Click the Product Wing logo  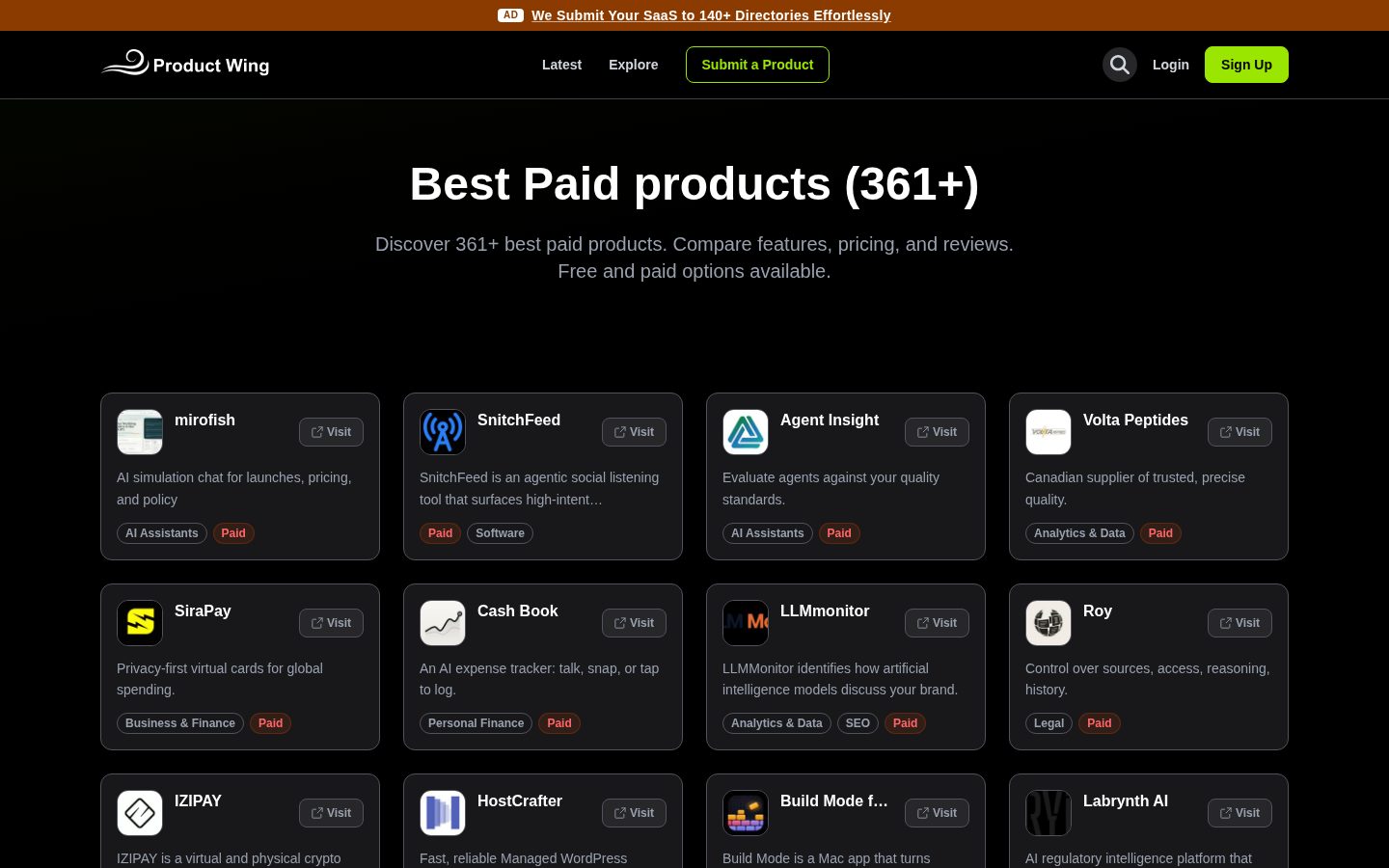pyautogui.click(x=185, y=64)
